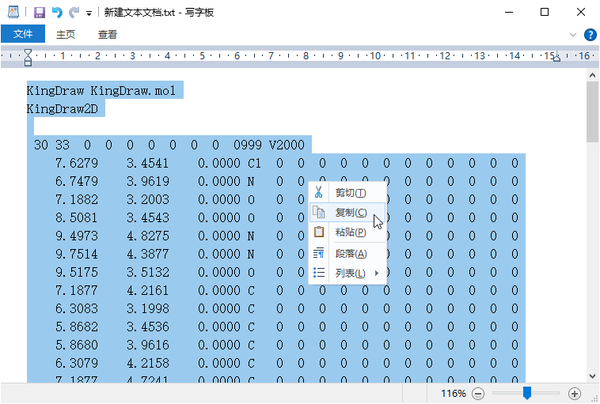
Task: Open WordPad help with the question mark icon
Action: pos(590,35)
